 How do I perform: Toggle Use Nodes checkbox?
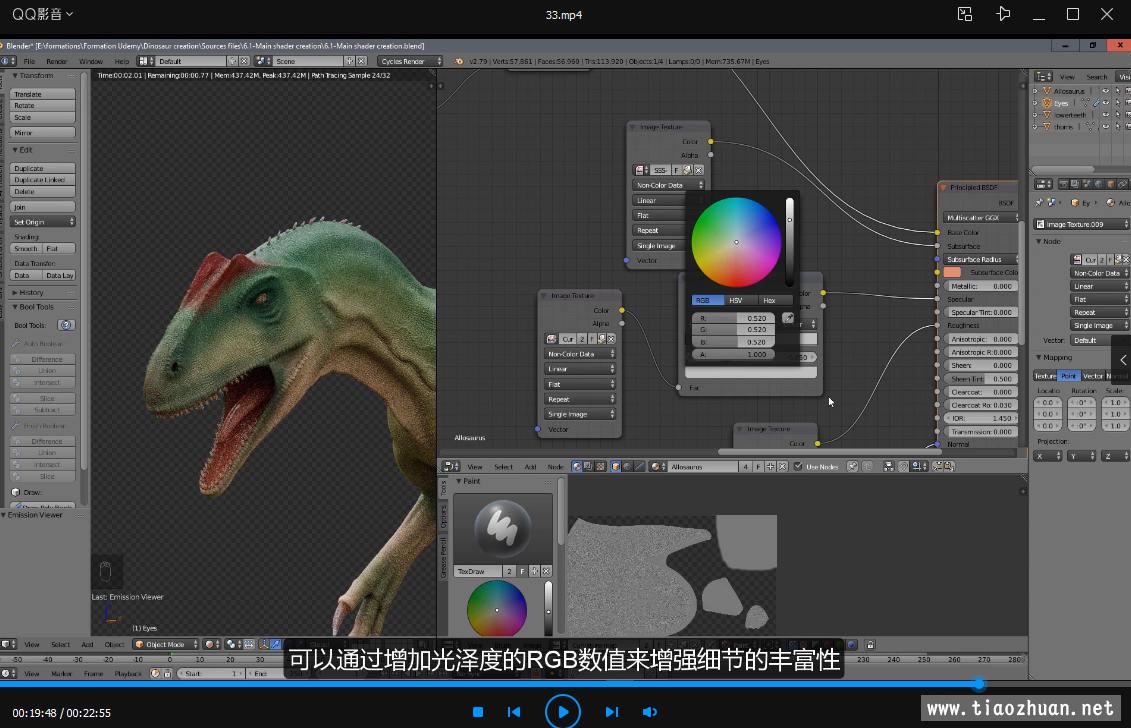(798, 467)
